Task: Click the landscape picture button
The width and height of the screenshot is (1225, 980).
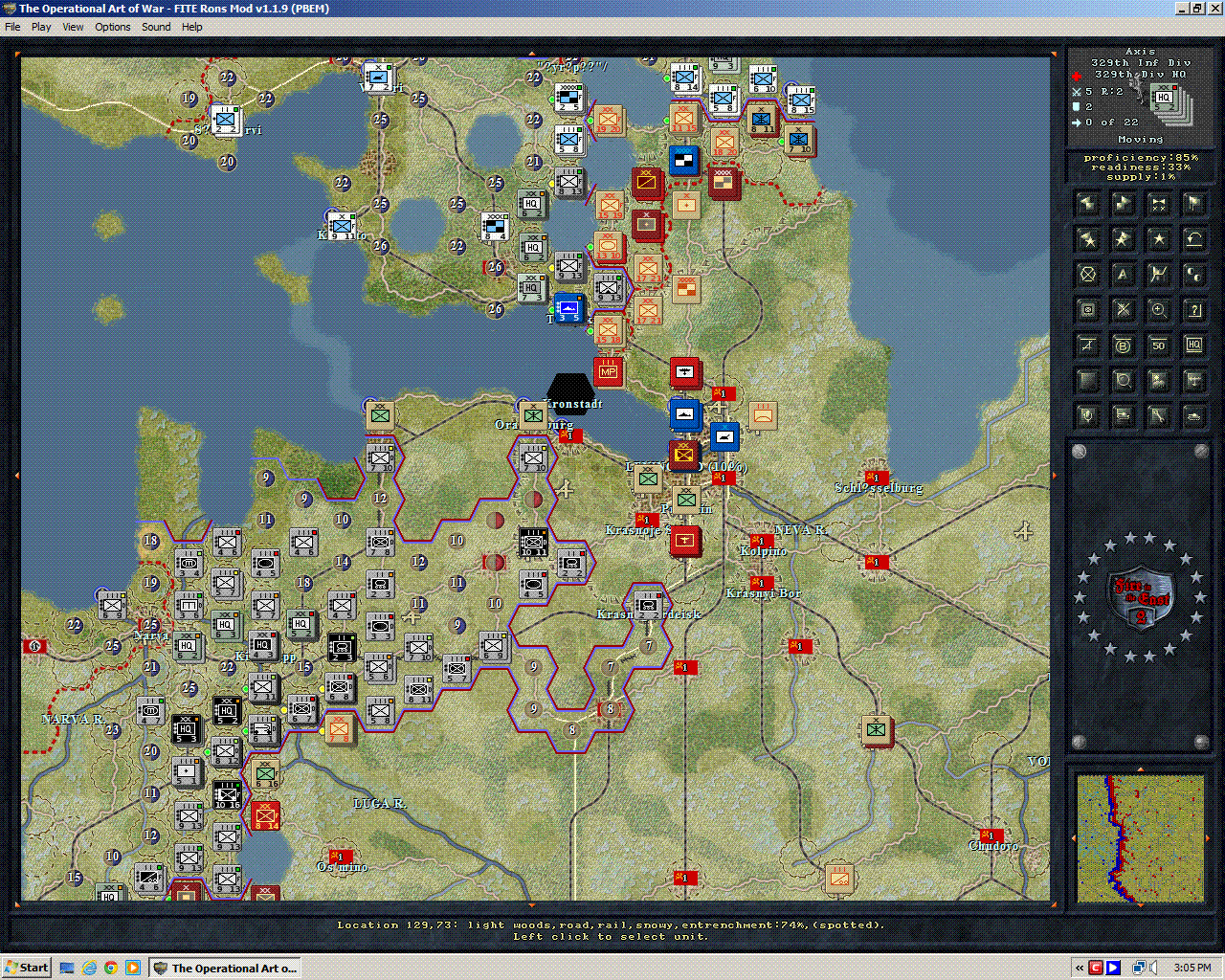Action: 1158,381
